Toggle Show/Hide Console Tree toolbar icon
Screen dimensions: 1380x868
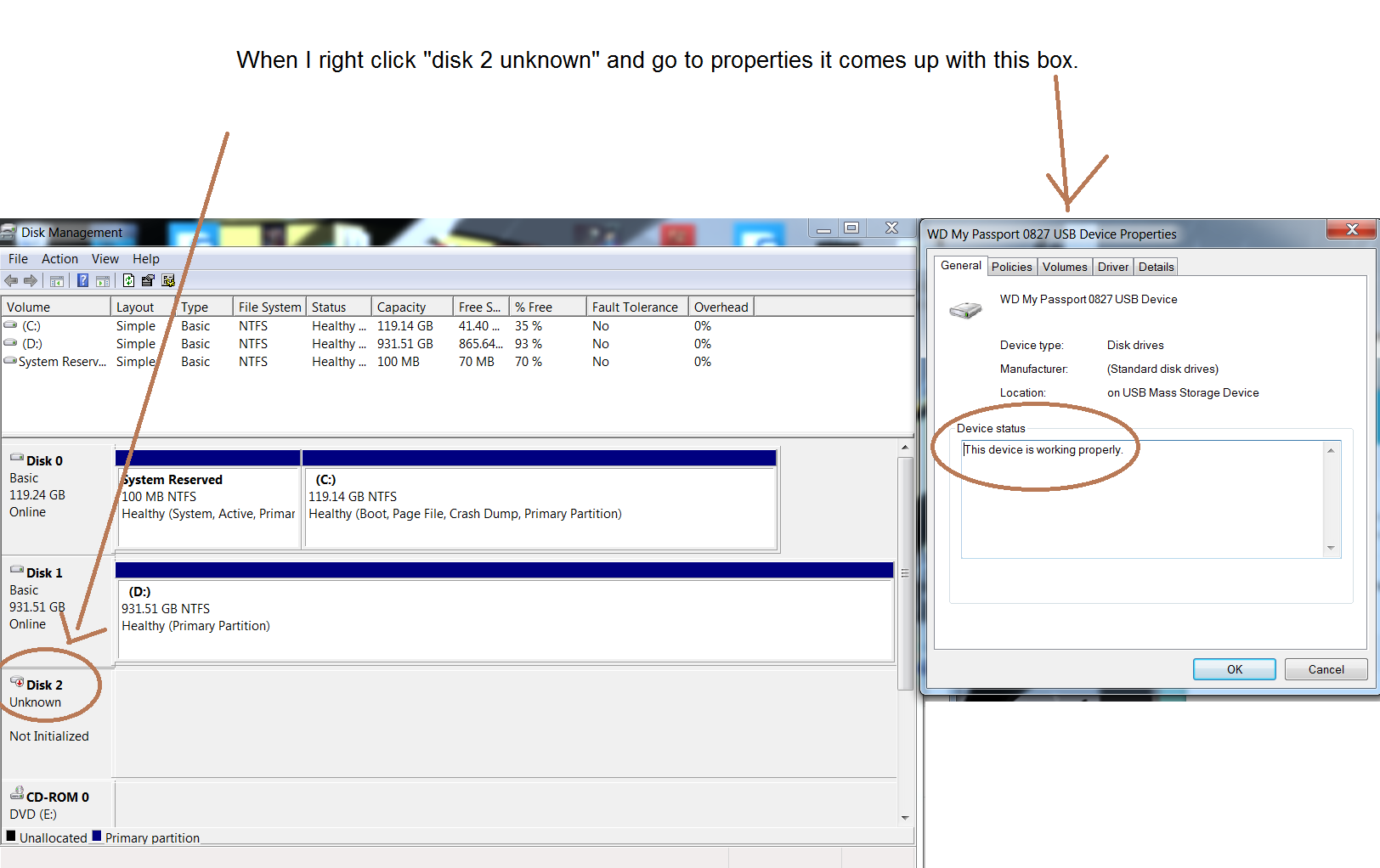pos(57,281)
